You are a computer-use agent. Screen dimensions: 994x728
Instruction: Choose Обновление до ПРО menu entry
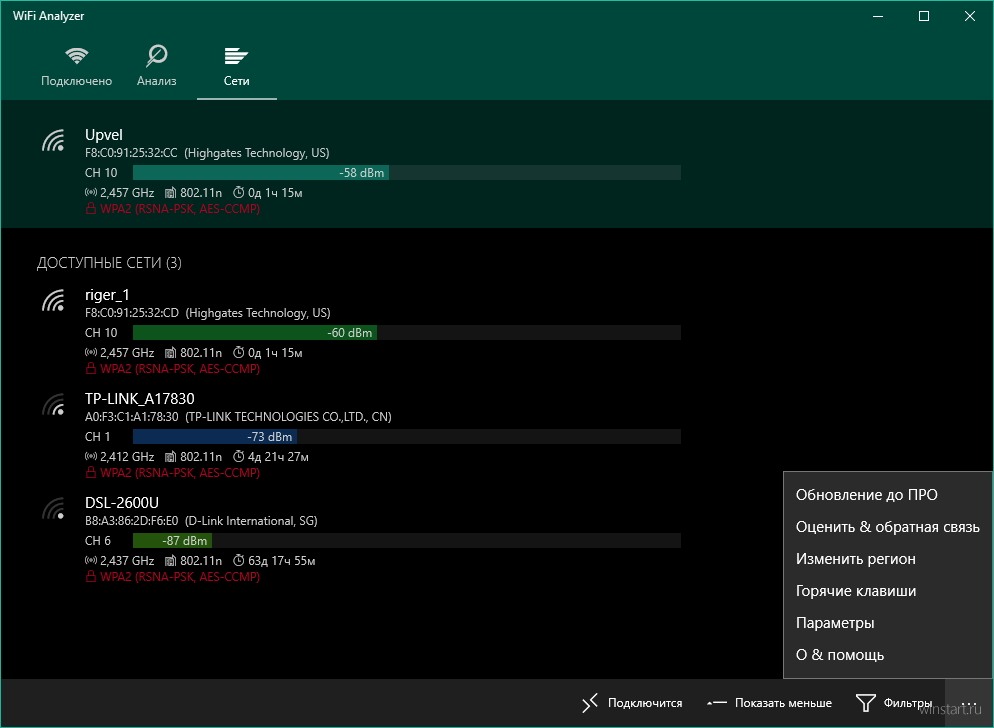[888, 495]
